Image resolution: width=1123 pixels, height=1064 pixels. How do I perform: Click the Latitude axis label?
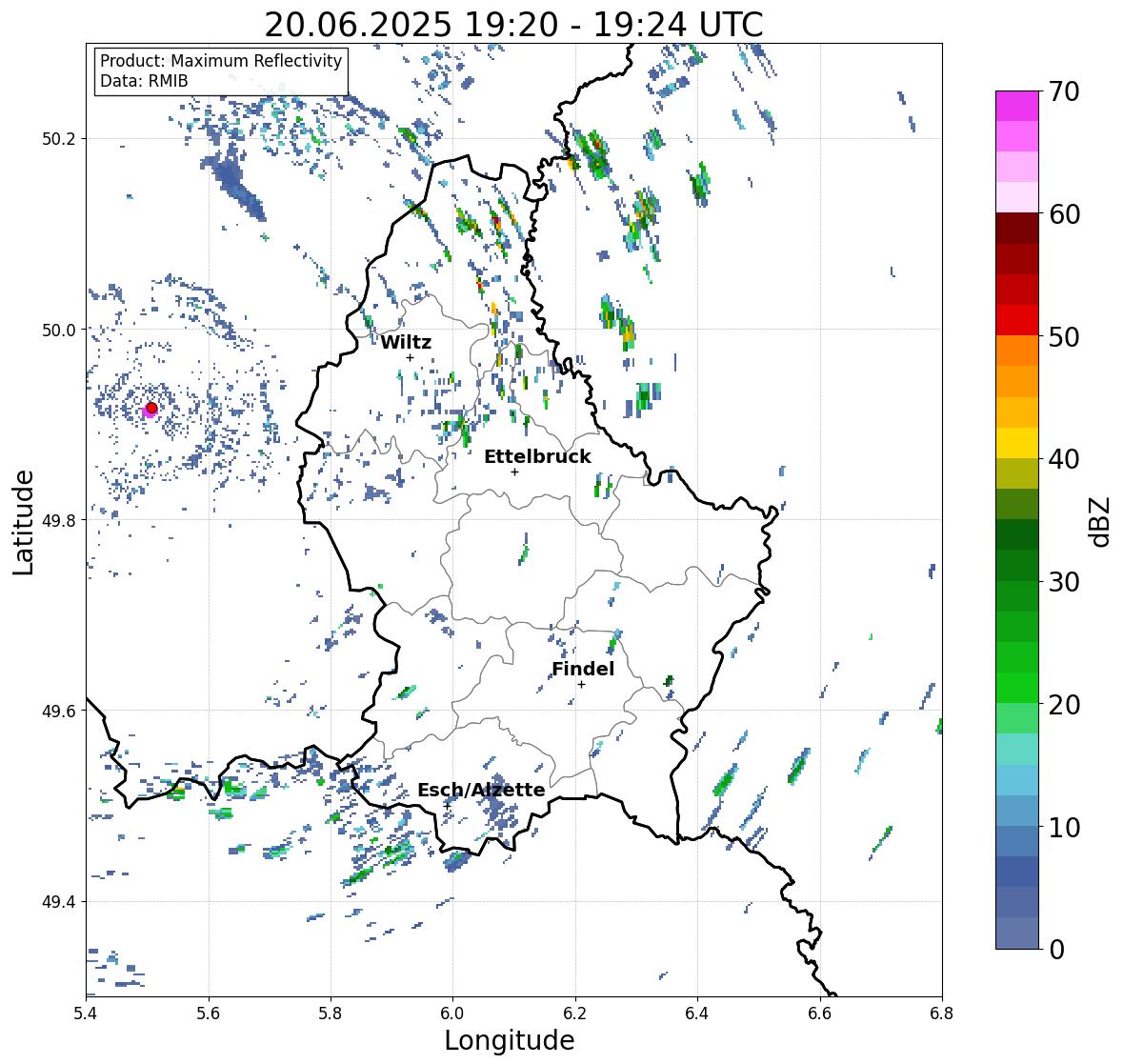point(24,522)
